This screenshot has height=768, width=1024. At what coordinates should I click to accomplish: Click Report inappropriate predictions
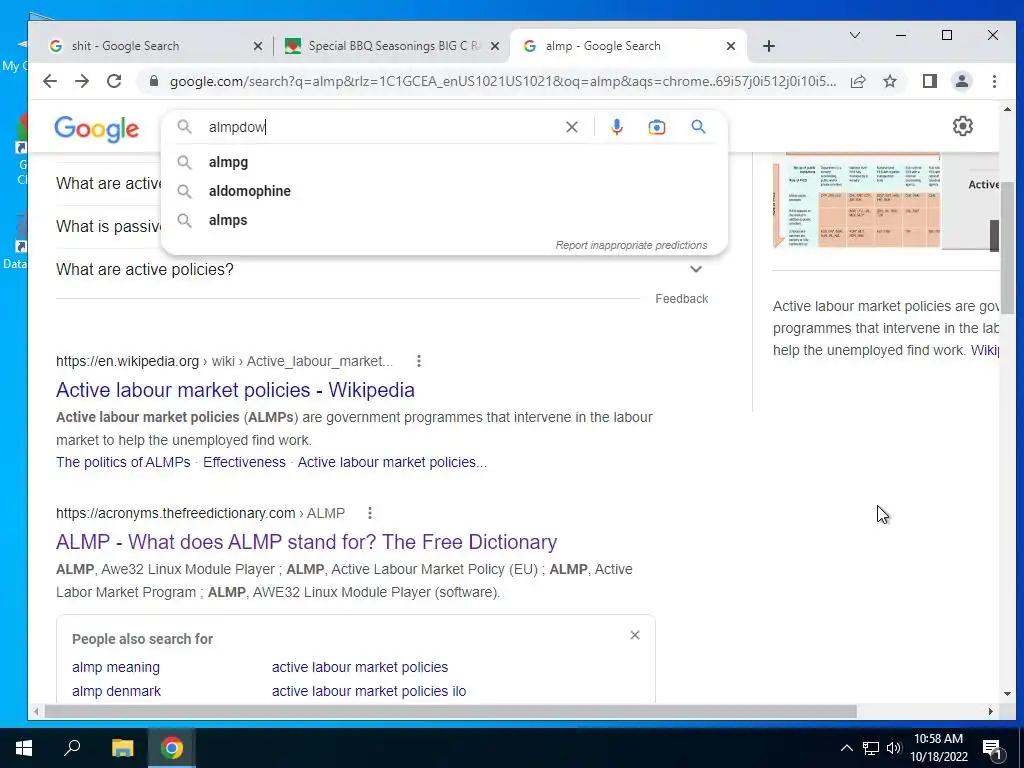[631, 246]
